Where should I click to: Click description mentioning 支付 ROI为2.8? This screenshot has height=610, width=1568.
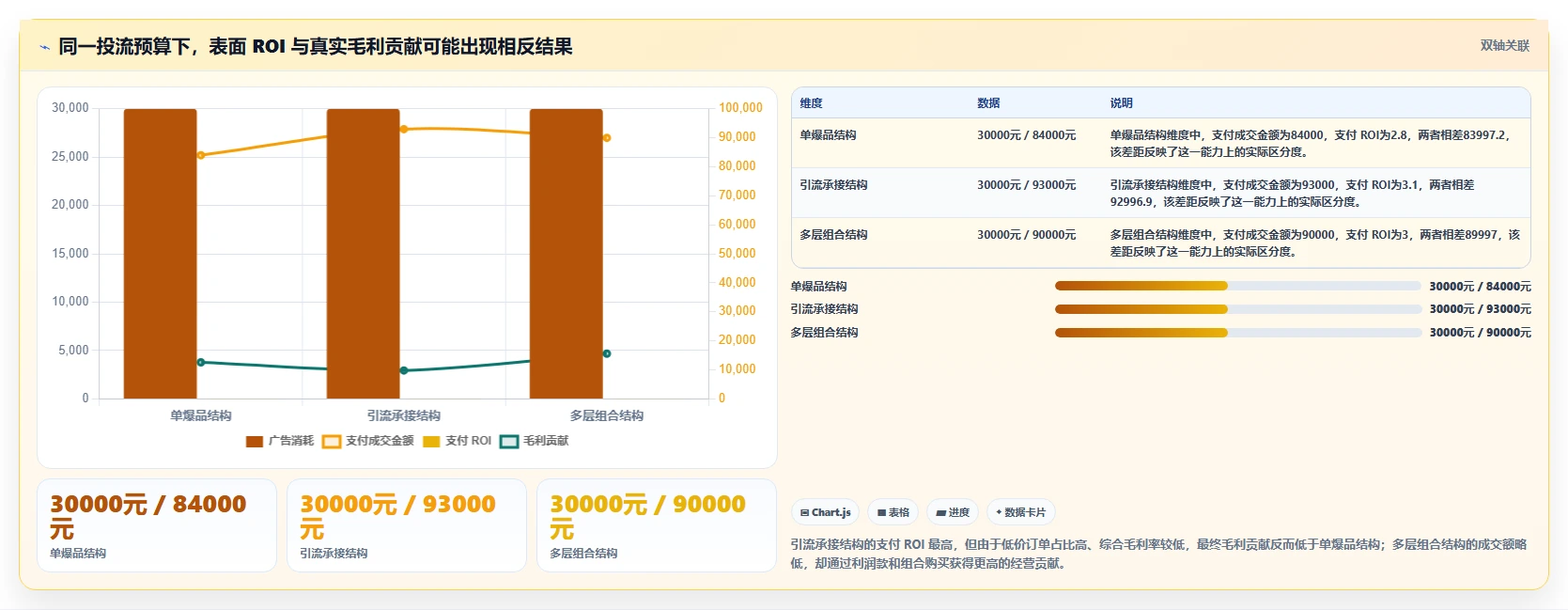1310,143
